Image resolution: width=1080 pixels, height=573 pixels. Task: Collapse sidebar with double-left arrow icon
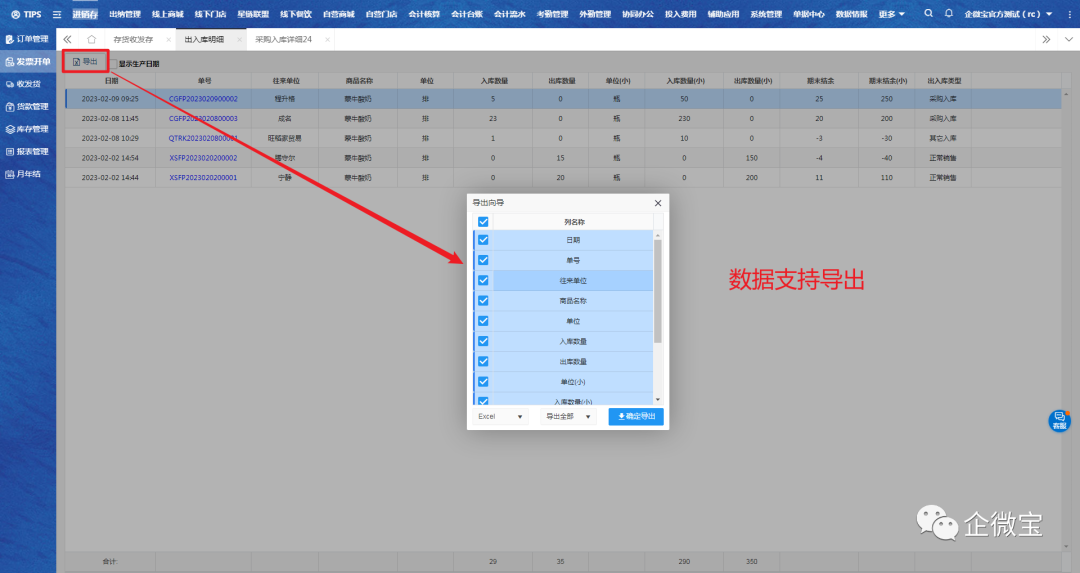(x=68, y=39)
